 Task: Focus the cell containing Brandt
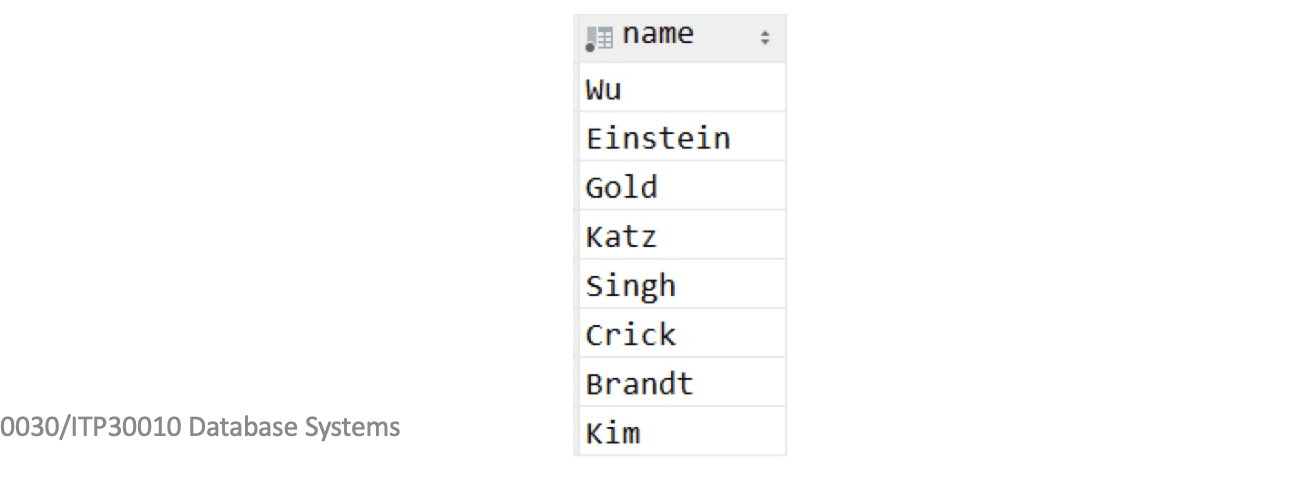682,382
